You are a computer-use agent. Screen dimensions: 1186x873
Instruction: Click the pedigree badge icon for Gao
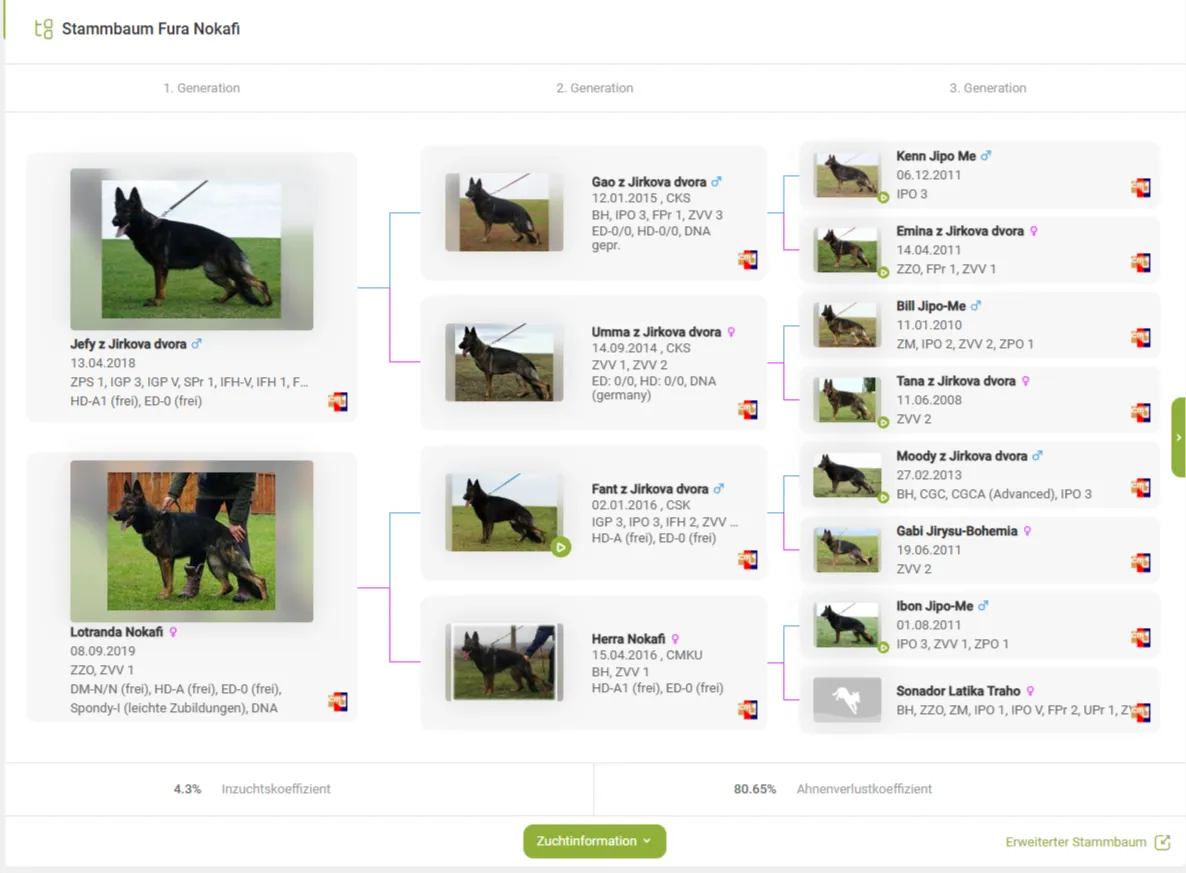747,260
